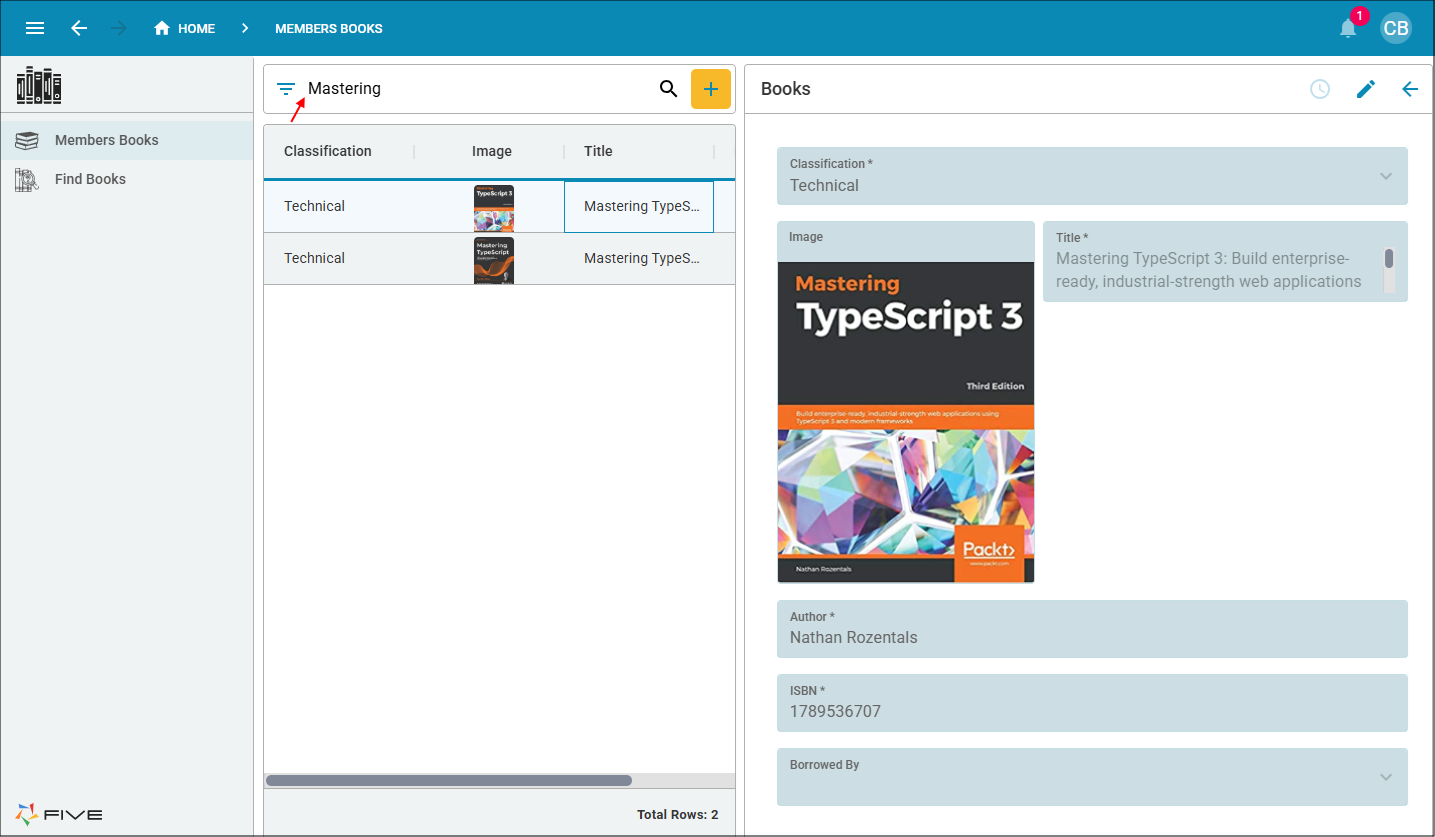The height and width of the screenshot is (837, 1435).
Task: Click Technical cell in first row
Action: click(339, 206)
